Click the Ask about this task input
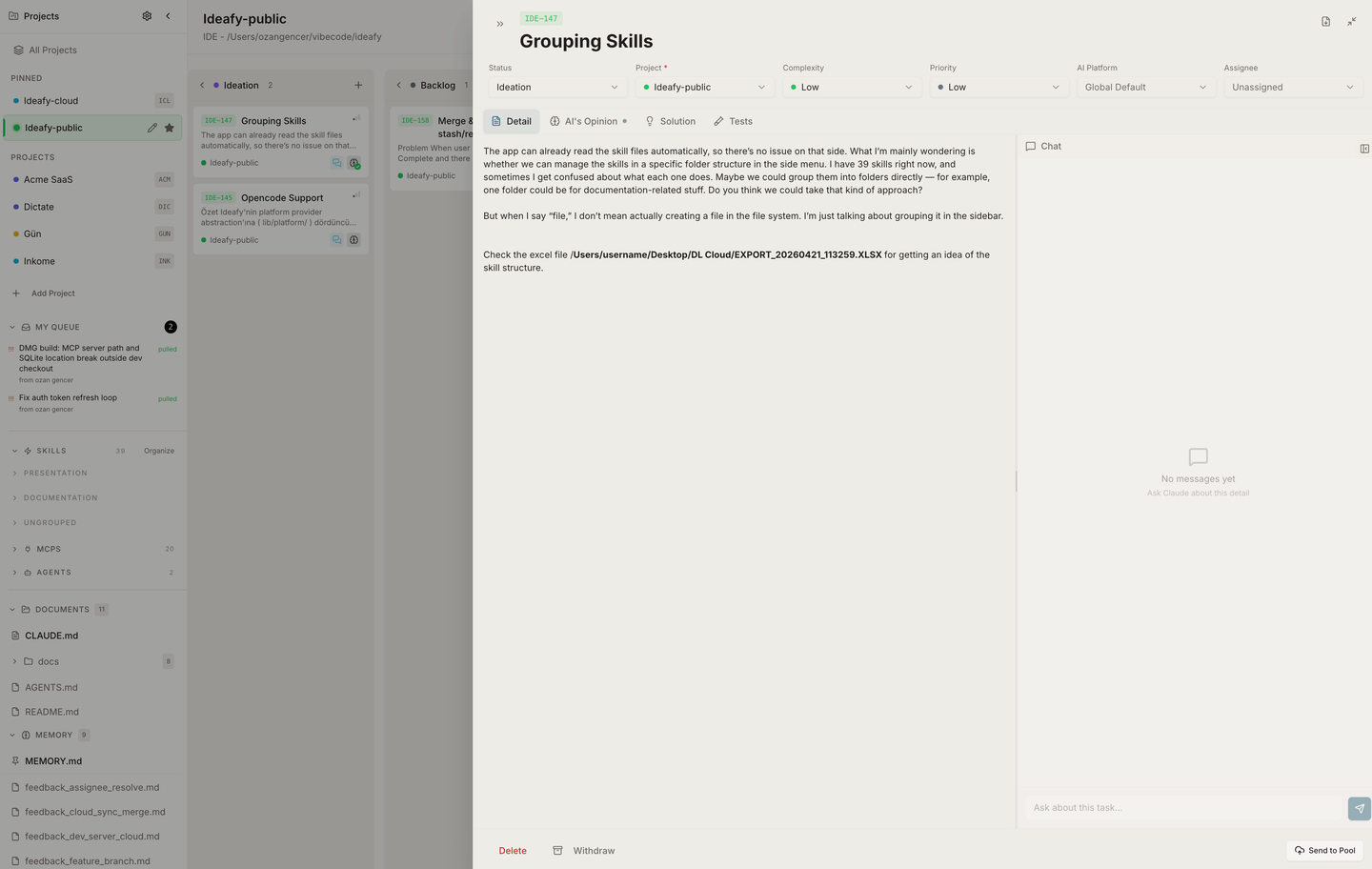The image size is (1372, 869). (x=1184, y=808)
